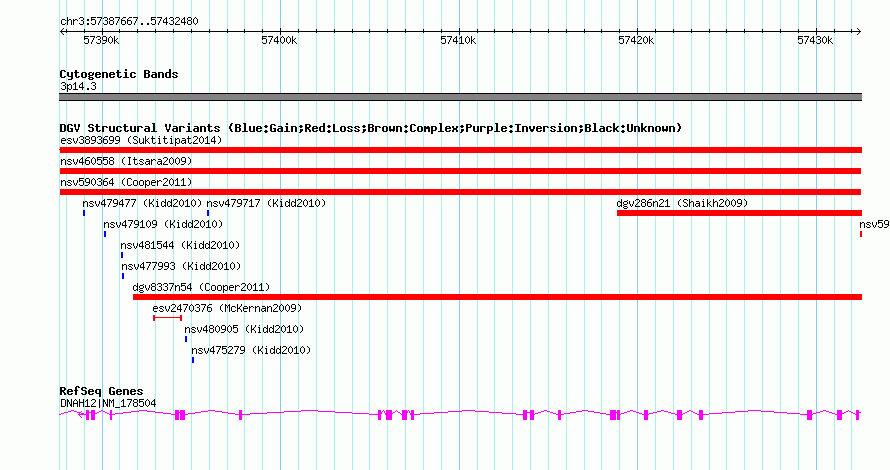This screenshot has width=890, height=470.
Task: Click the magenta DNAH12 gene model track
Action: [460, 415]
